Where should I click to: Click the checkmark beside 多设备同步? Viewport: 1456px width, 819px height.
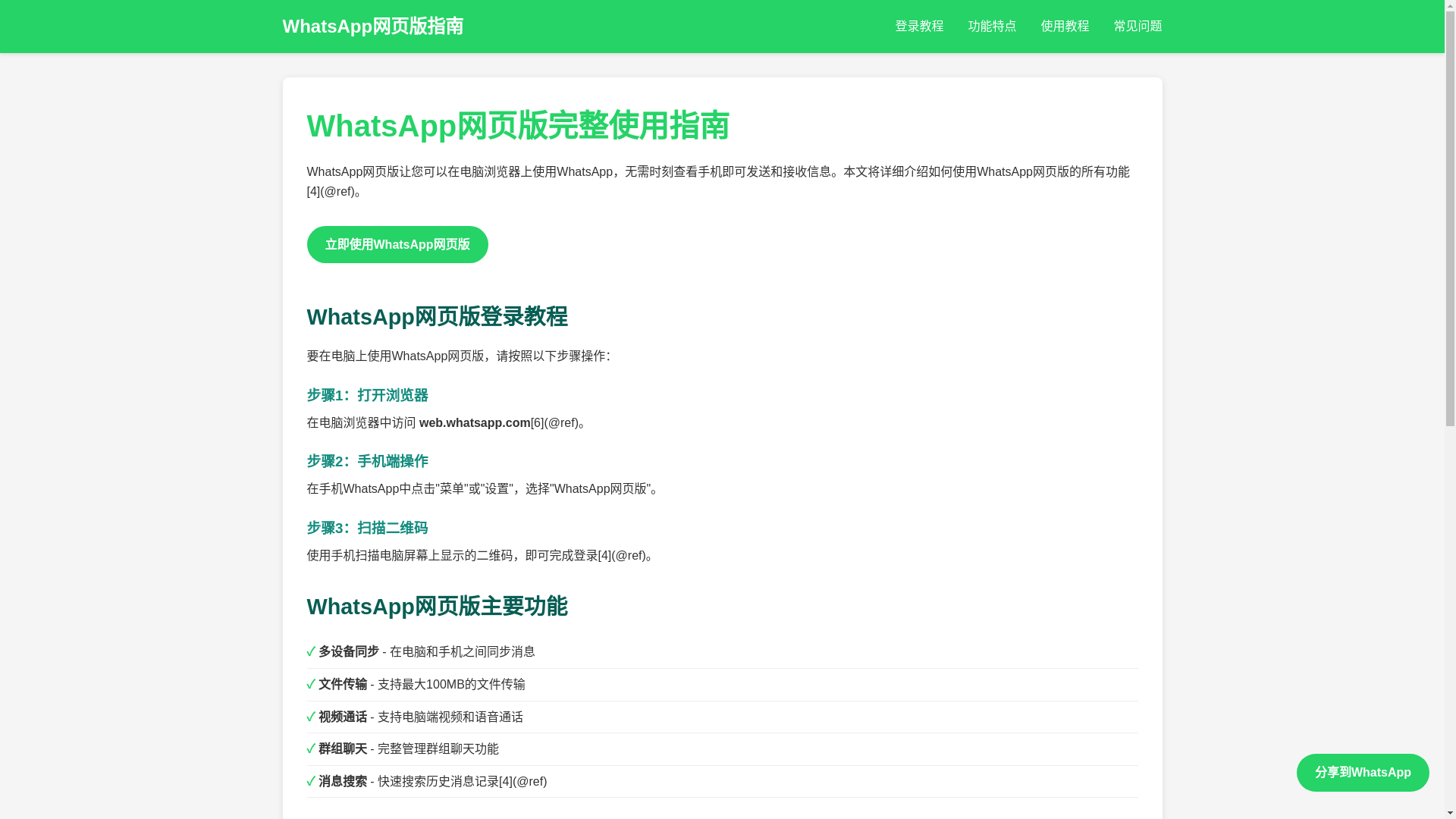point(311,652)
